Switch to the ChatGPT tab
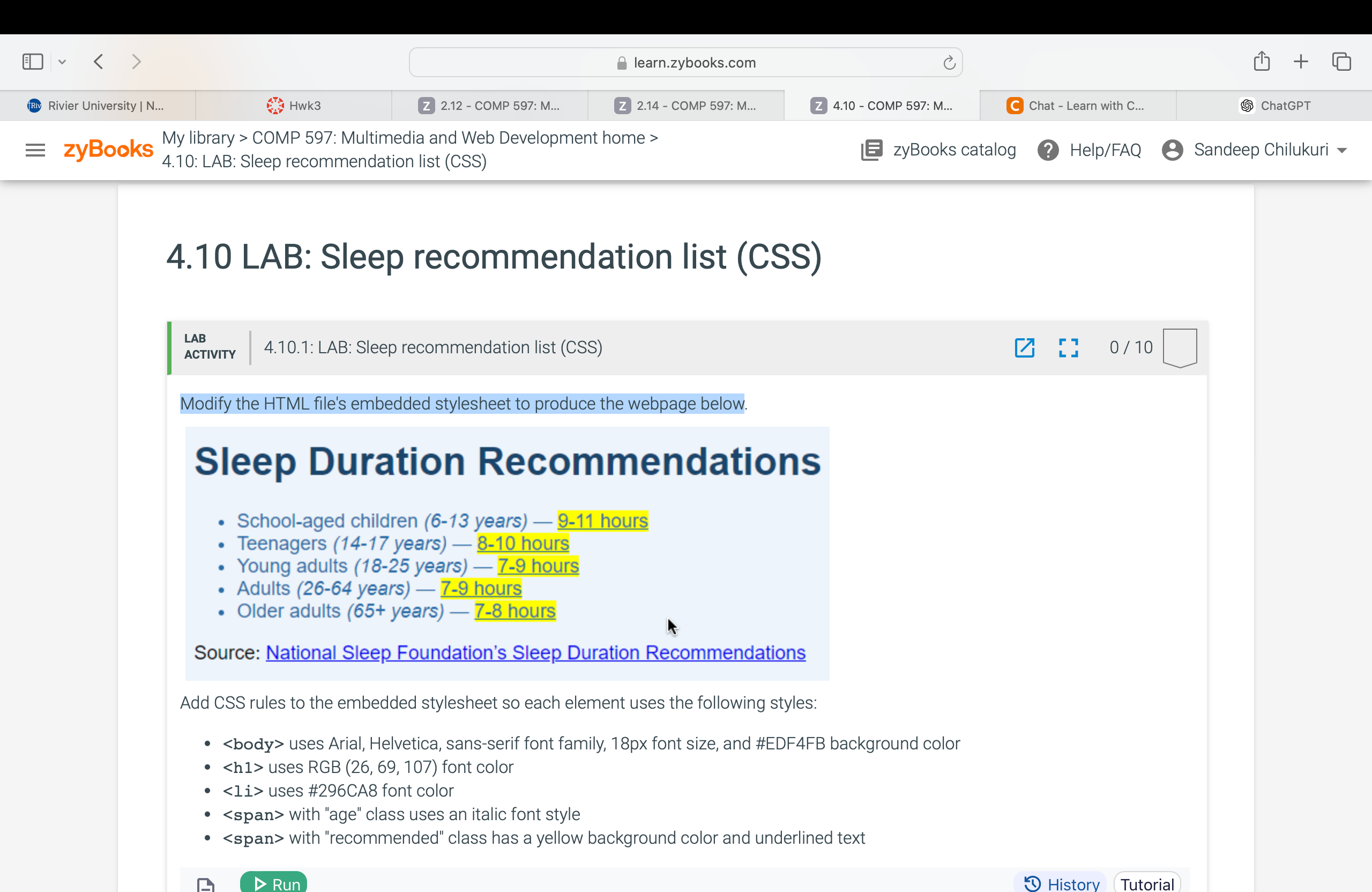Image resolution: width=1372 pixels, height=892 pixels. pyautogui.click(x=1274, y=106)
